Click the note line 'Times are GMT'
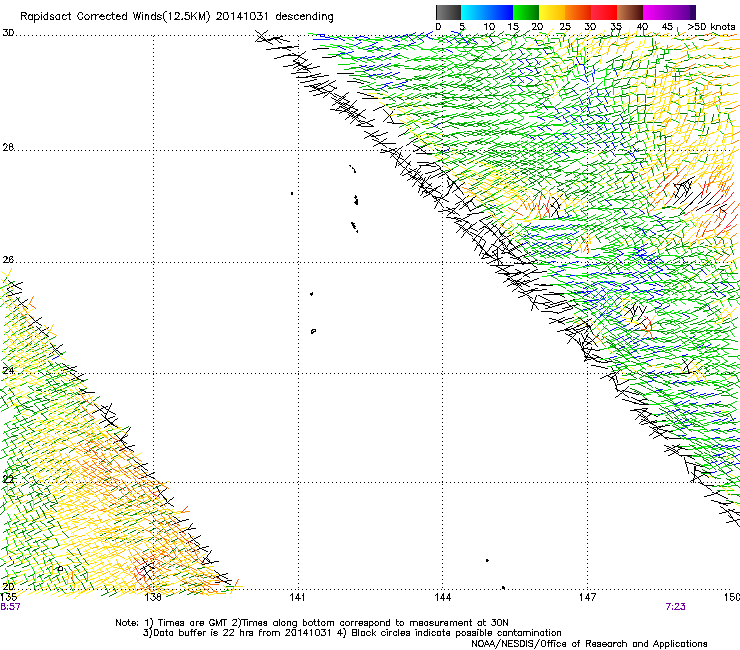 click(x=192, y=623)
